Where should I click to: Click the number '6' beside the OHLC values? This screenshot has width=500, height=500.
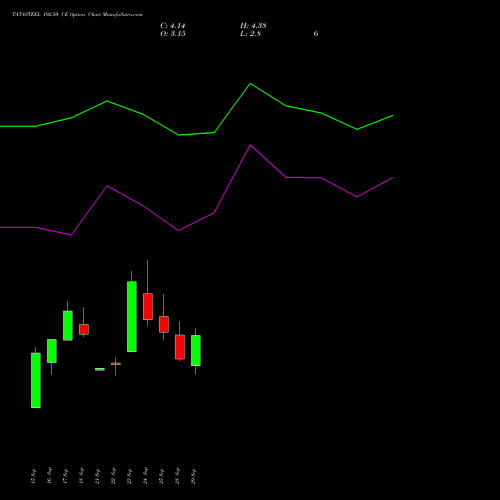point(316,34)
